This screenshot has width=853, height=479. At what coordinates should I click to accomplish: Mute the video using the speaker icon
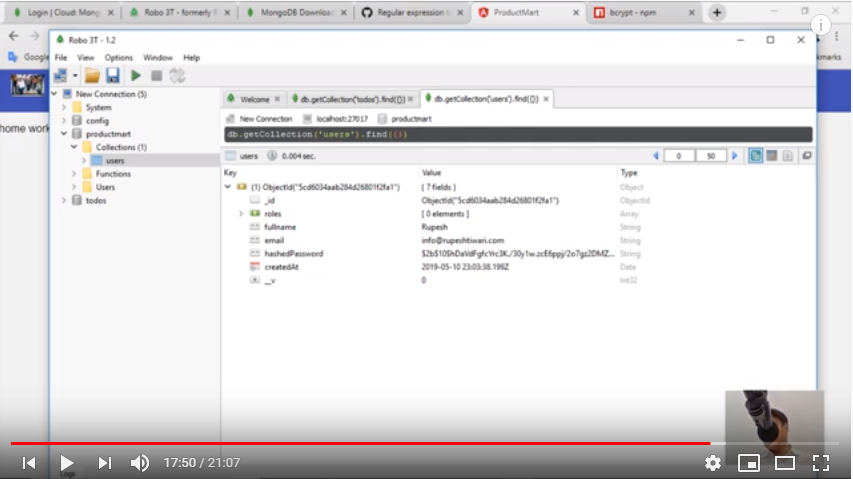(x=140, y=462)
